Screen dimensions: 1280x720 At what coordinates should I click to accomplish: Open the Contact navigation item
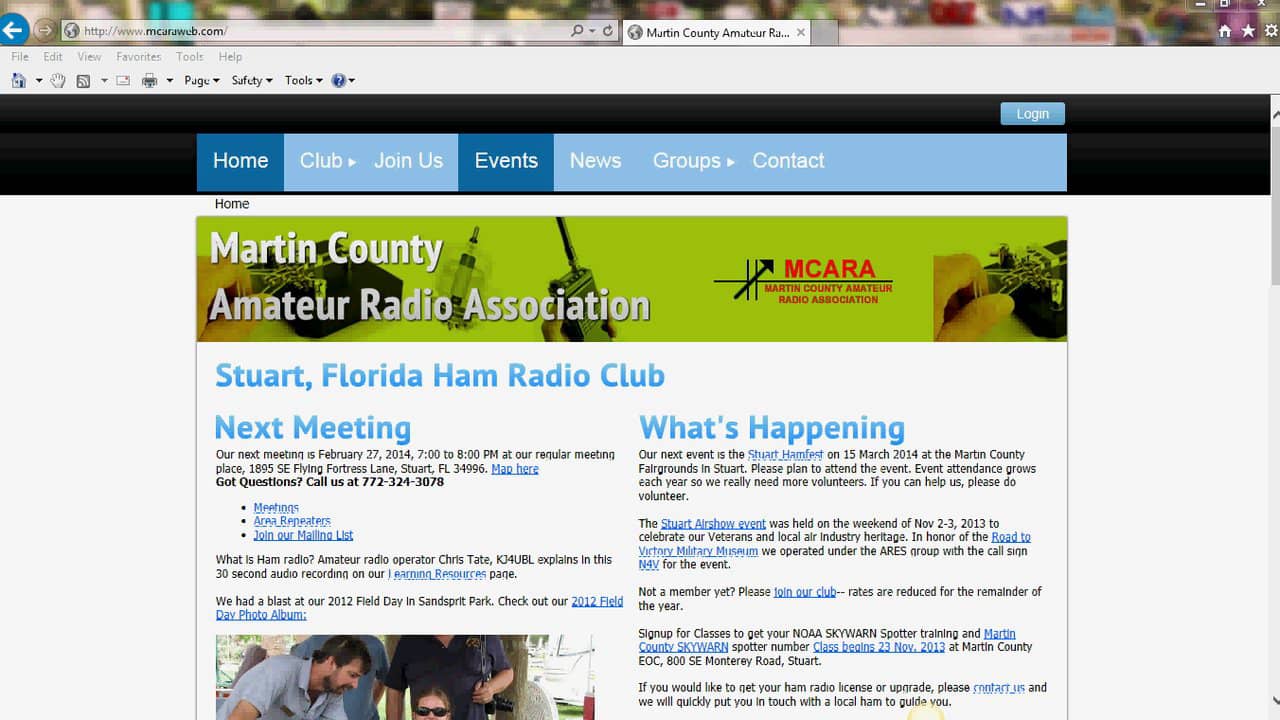(x=788, y=161)
